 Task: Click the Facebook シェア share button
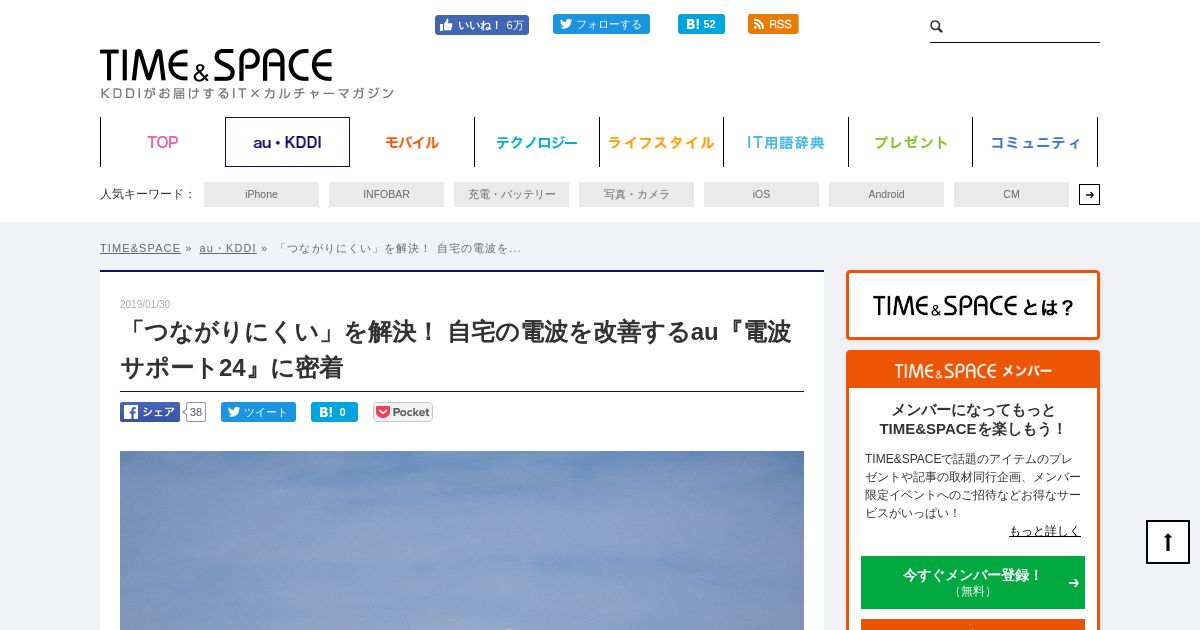click(x=150, y=412)
